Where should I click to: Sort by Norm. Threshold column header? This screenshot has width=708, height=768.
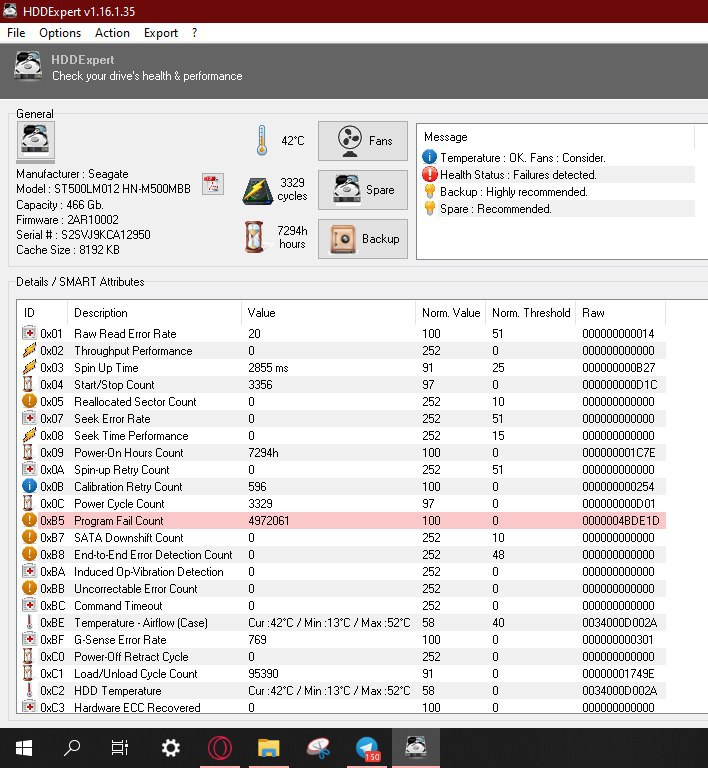point(530,312)
